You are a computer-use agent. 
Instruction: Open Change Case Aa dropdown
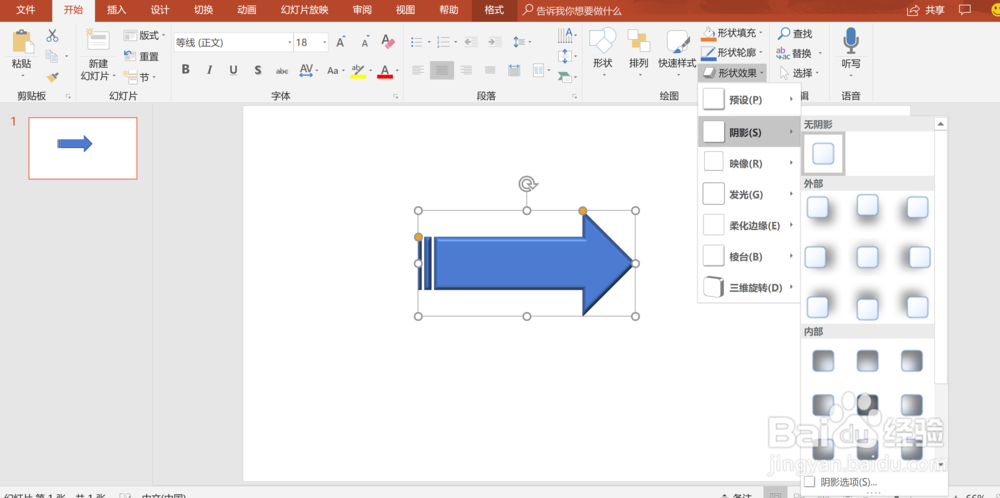click(335, 70)
